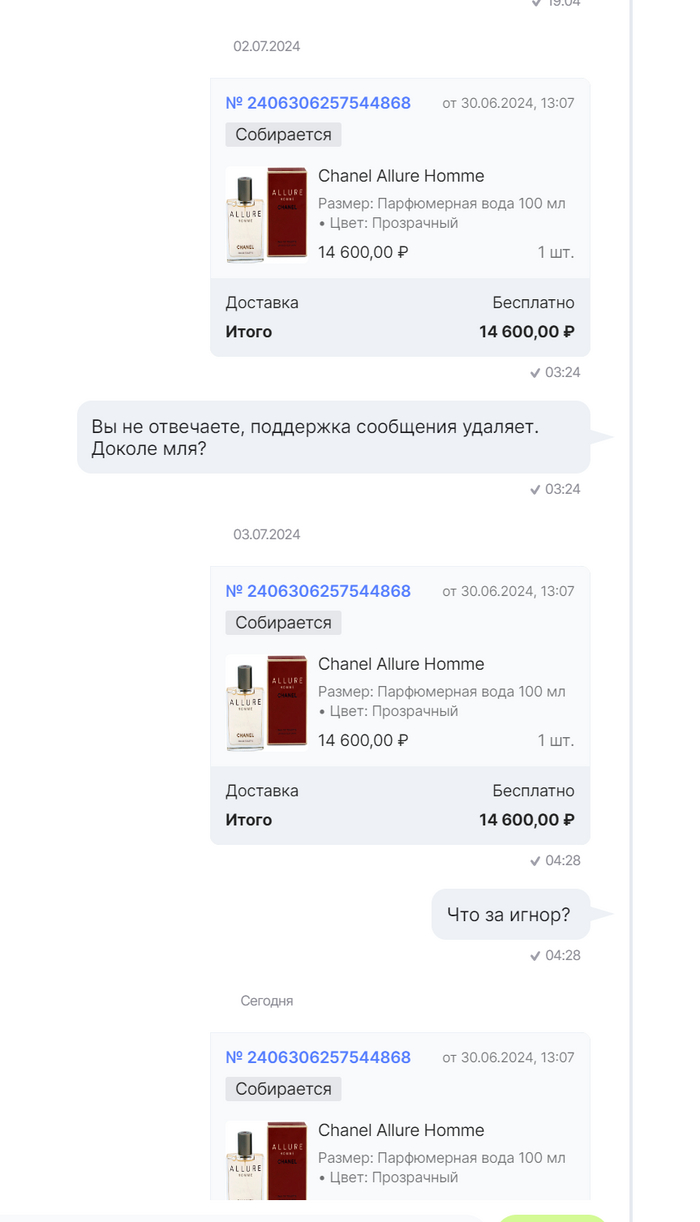
Task: Select Chanel Allure Homme title in 02.07.2024 card
Action: pos(401,176)
